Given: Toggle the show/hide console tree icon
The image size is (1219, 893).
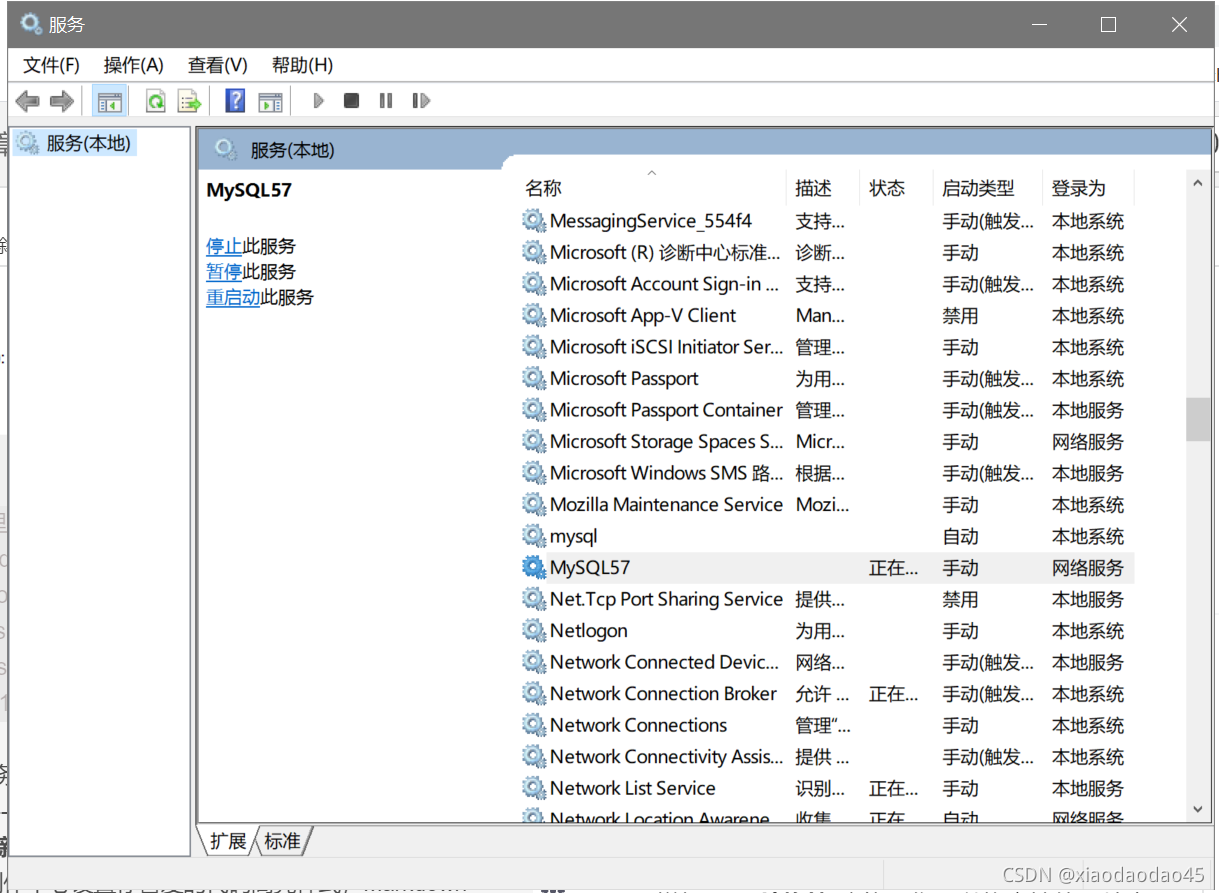Looking at the screenshot, I should (x=109, y=101).
